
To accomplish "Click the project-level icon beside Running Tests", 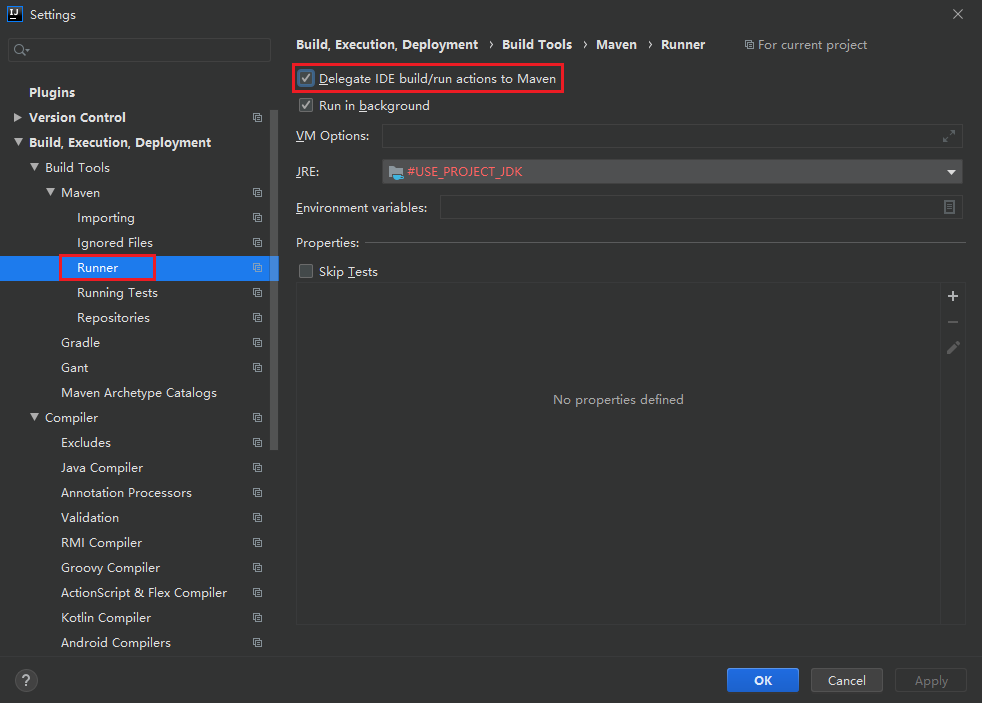I will tap(257, 293).
